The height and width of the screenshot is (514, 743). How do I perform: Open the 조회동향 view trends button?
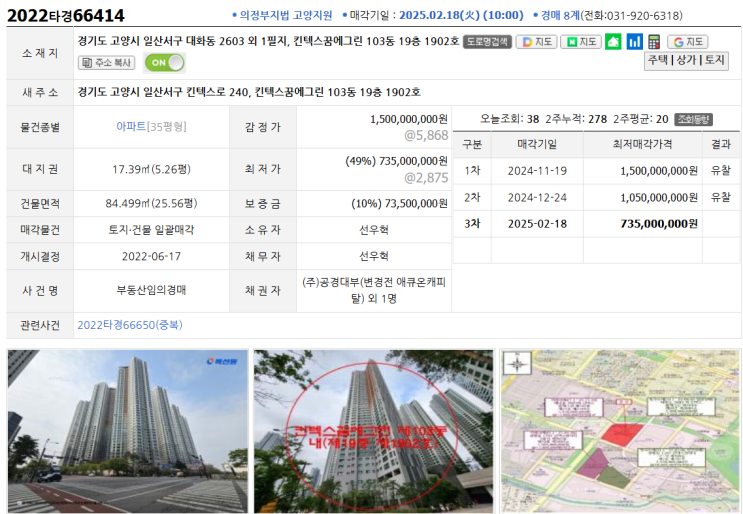coord(694,119)
